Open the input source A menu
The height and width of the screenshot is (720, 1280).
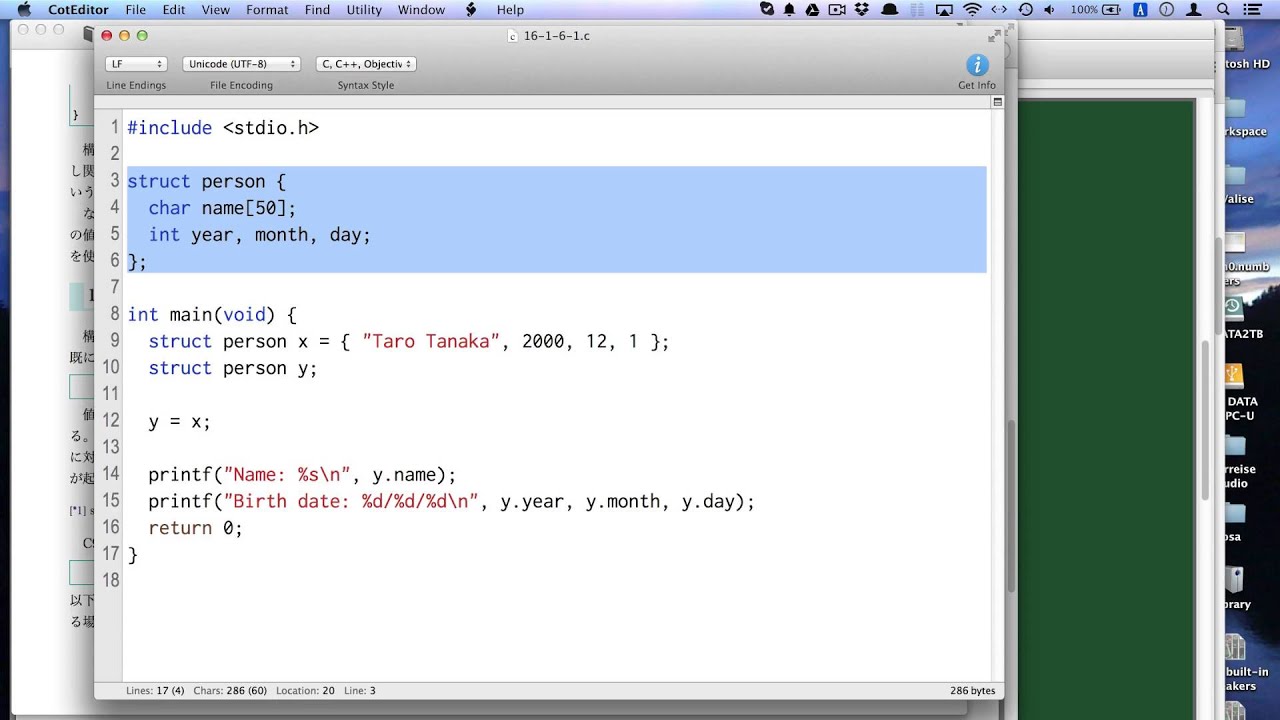coord(1141,9)
